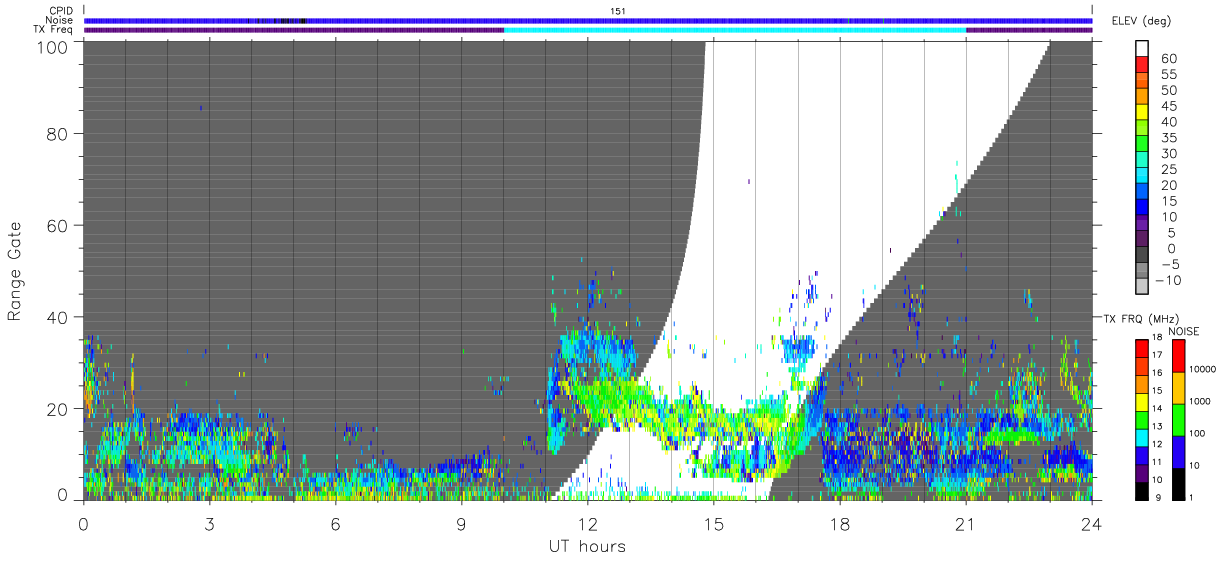
Task: Pick the red swatch in ELEV colorbar
Action: [x=1142, y=66]
